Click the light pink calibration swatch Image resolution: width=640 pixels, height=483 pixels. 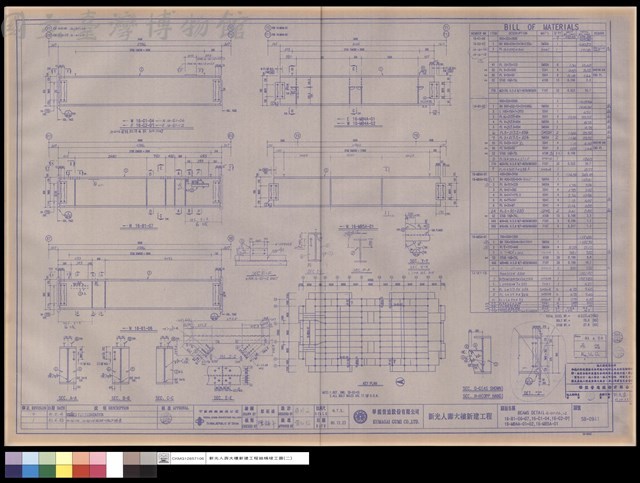(98, 459)
